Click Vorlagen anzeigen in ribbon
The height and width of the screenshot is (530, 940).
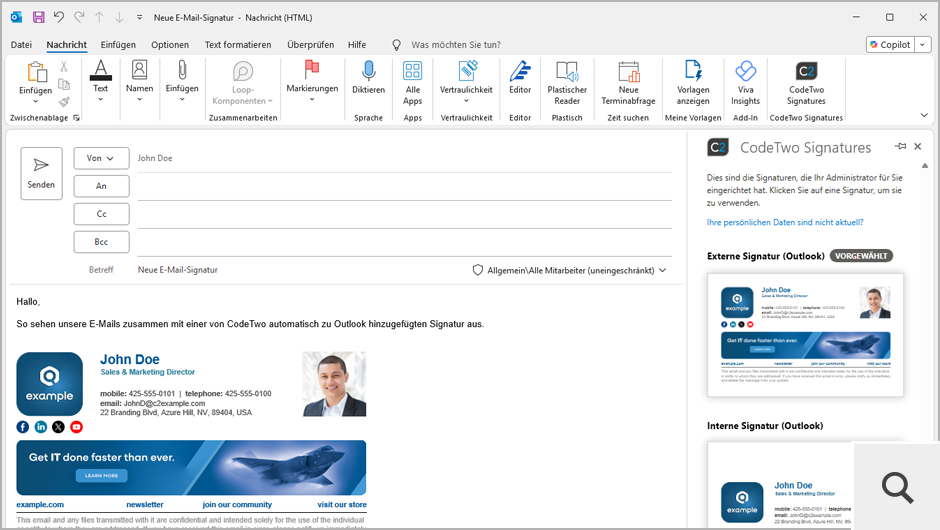coord(693,83)
